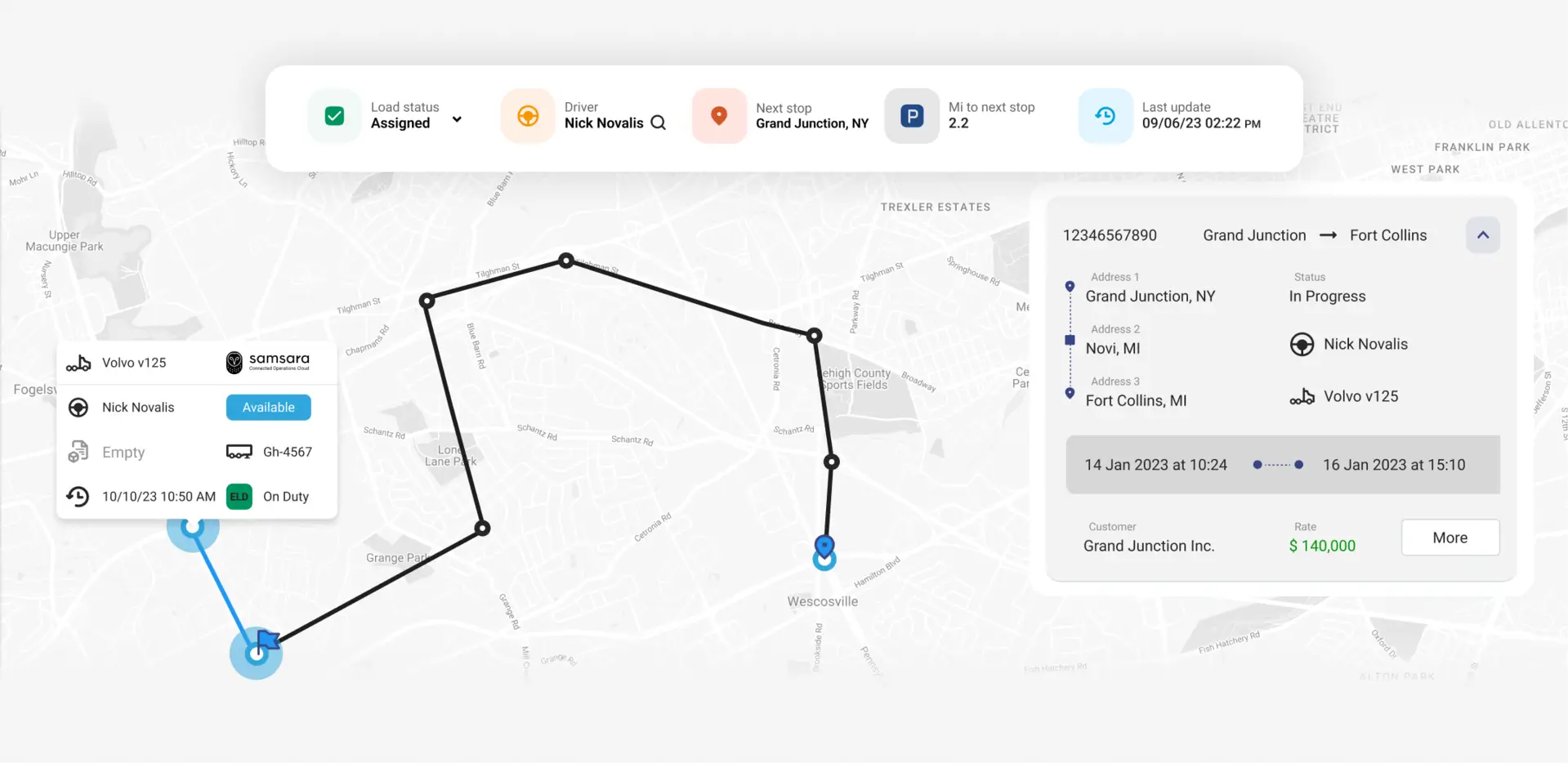Select the blue flag marker on map
Screen dimensions: 1568x763
267,640
